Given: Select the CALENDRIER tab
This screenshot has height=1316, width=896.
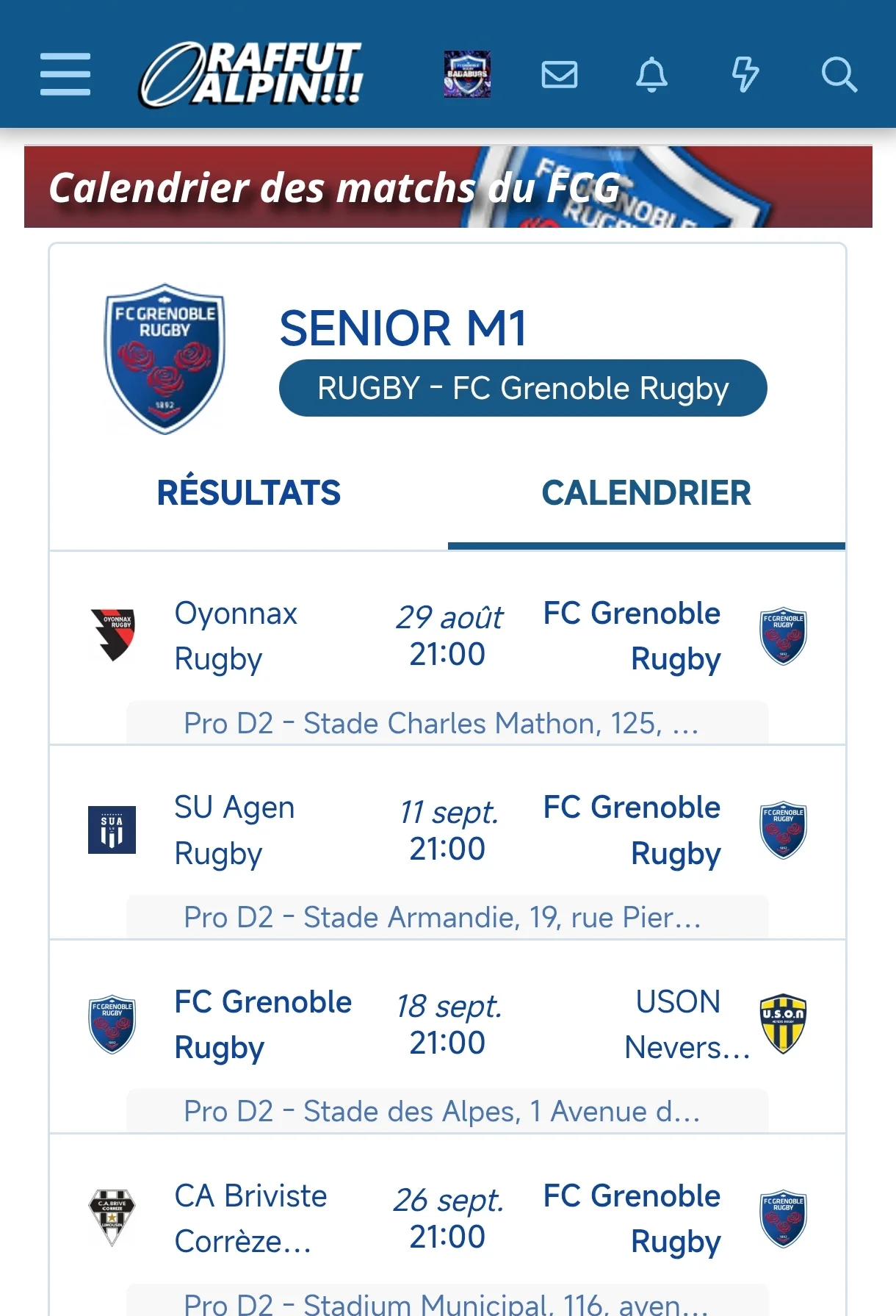Looking at the screenshot, I should (646, 493).
